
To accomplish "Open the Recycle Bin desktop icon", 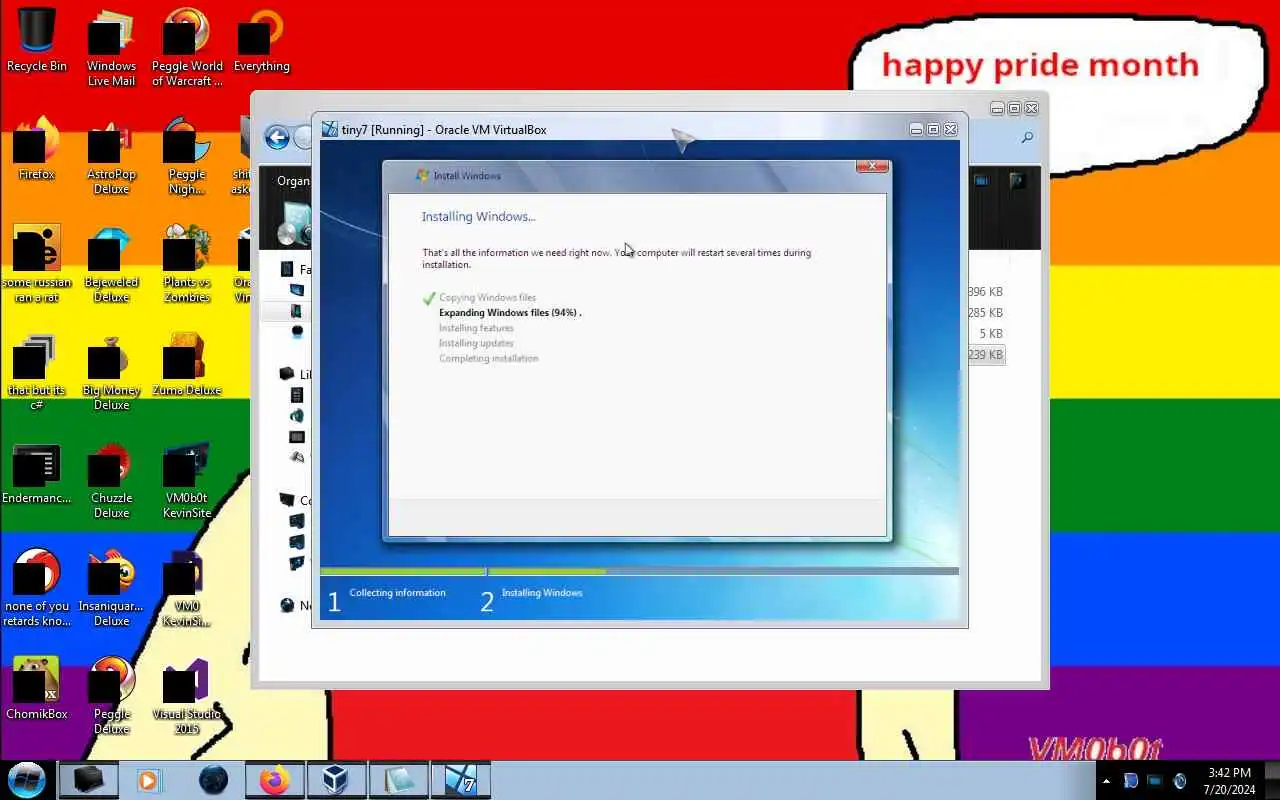I will pos(37,40).
